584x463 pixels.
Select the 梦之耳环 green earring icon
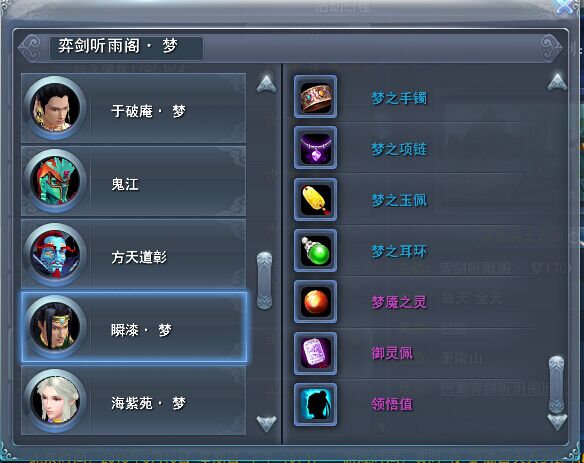click(x=315, y=251)
